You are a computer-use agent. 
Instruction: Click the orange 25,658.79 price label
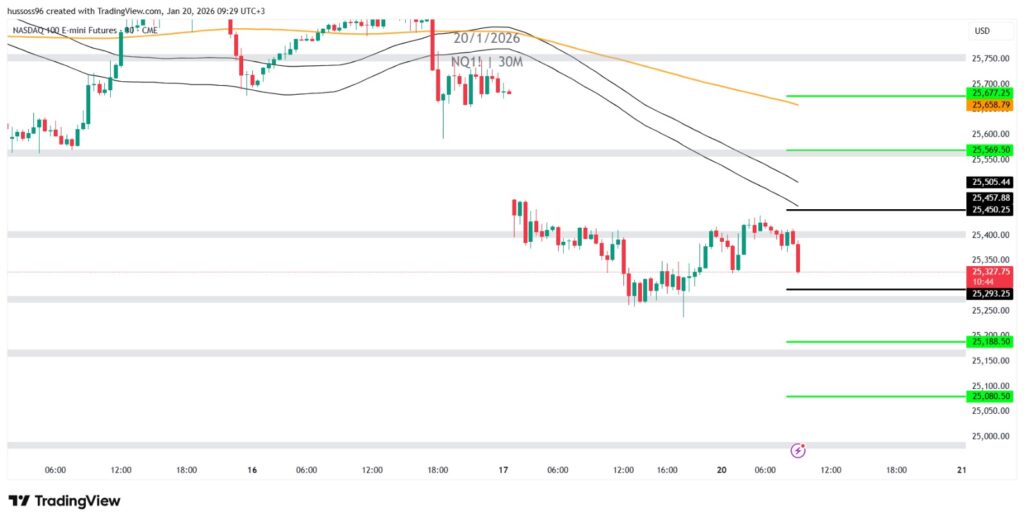point(990,104)
